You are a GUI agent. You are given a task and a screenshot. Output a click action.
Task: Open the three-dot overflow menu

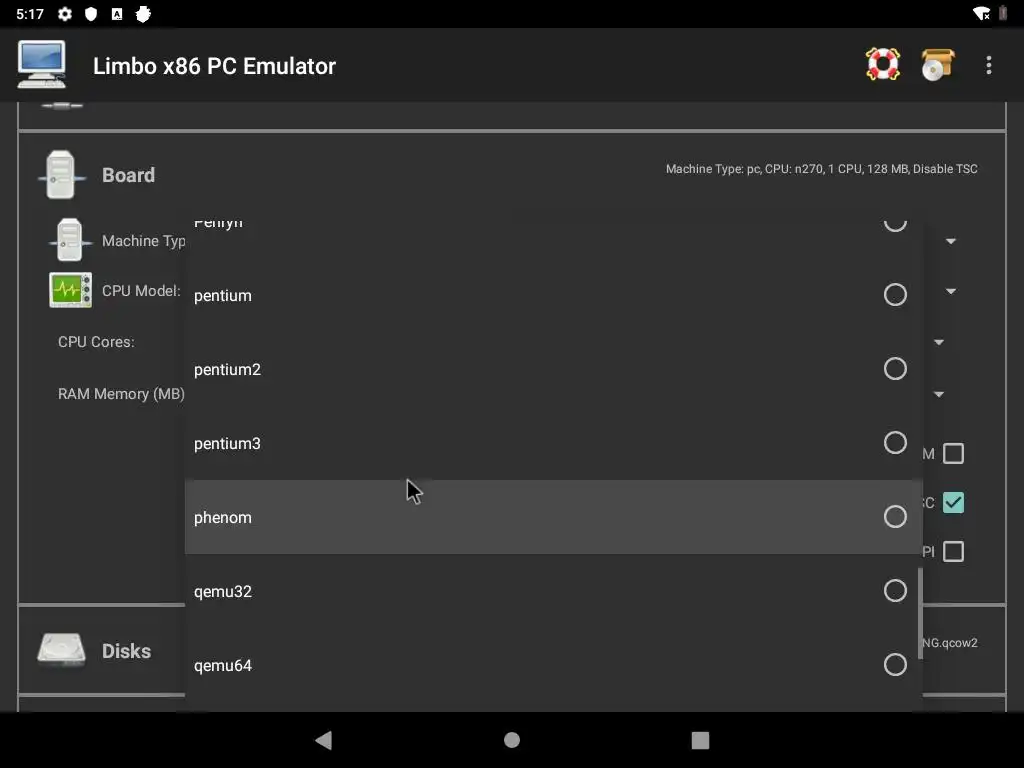(989, 65)
